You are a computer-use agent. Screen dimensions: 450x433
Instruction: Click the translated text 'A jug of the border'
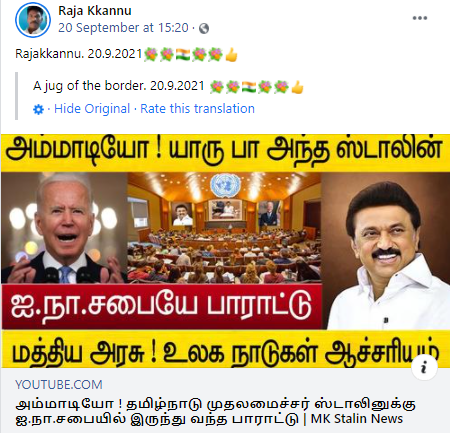click(x=118, y=86)
